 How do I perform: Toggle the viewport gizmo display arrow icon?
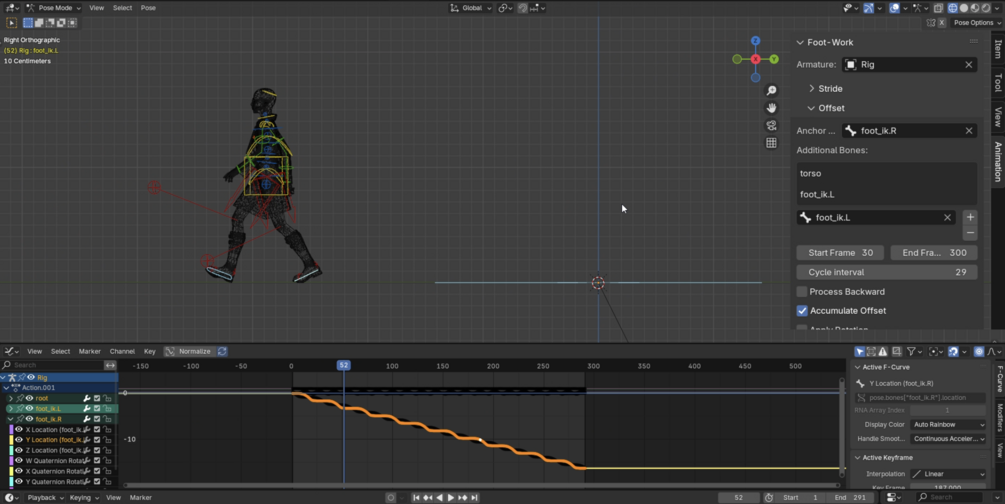point(868,8)
